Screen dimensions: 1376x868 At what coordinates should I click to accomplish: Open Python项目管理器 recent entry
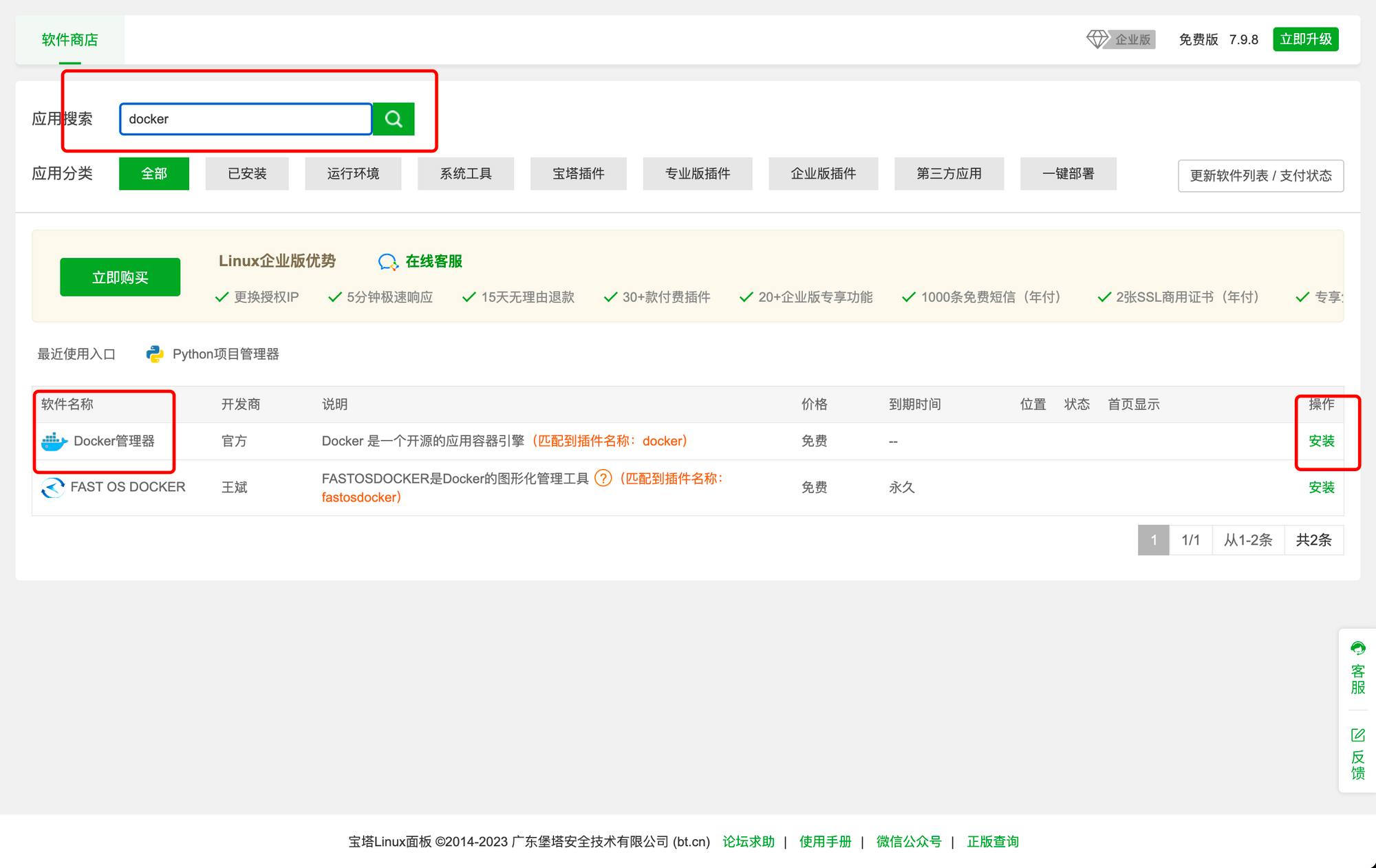pyautogui.click(x=226, y=354)
